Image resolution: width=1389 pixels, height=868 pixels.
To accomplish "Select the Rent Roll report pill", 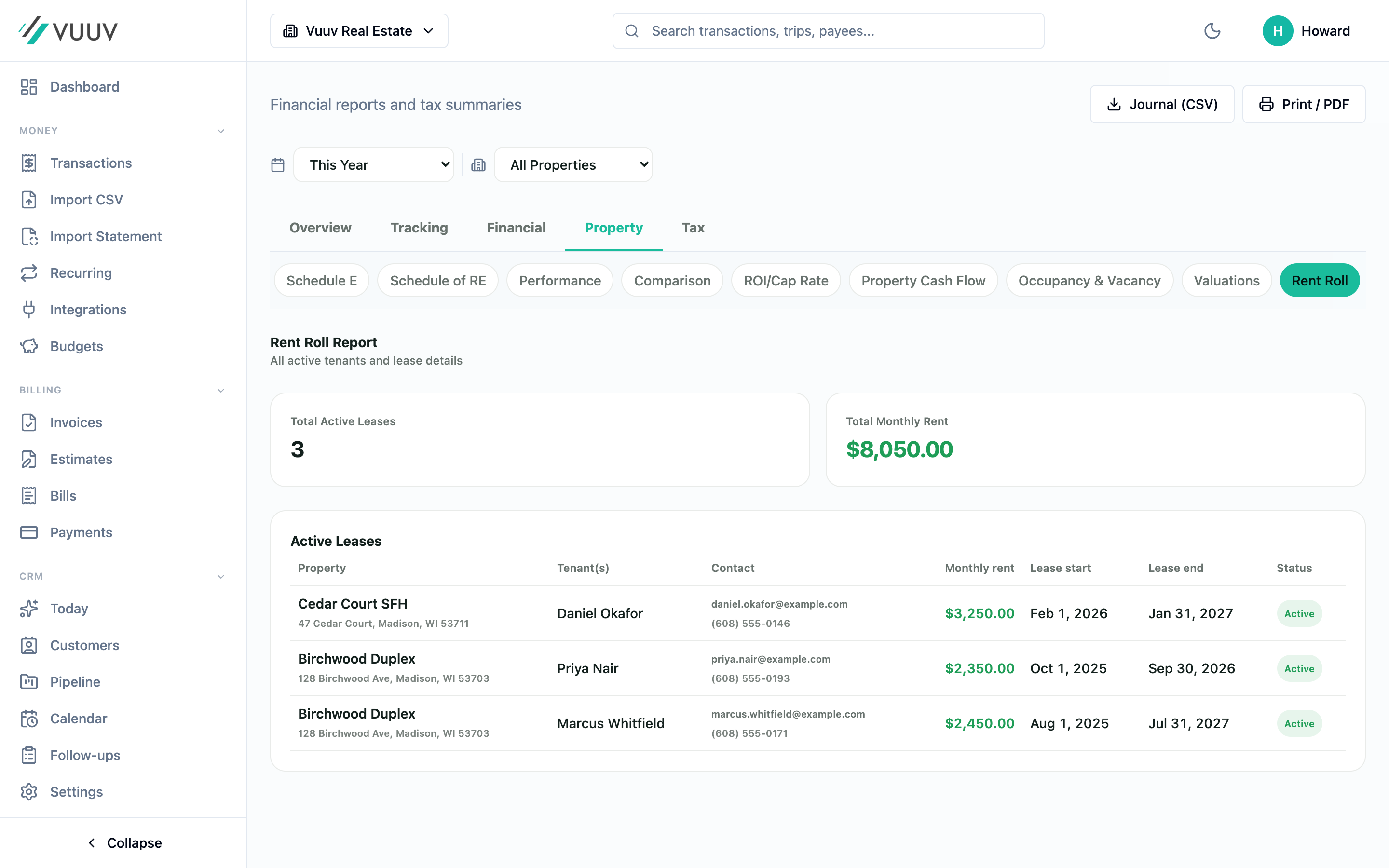I will (1320, 280).
